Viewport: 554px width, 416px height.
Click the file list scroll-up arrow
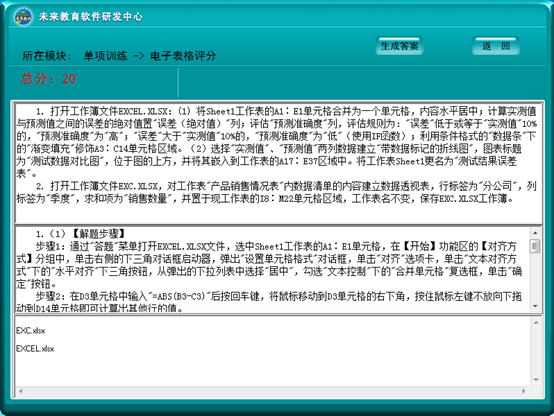[536, 322]
